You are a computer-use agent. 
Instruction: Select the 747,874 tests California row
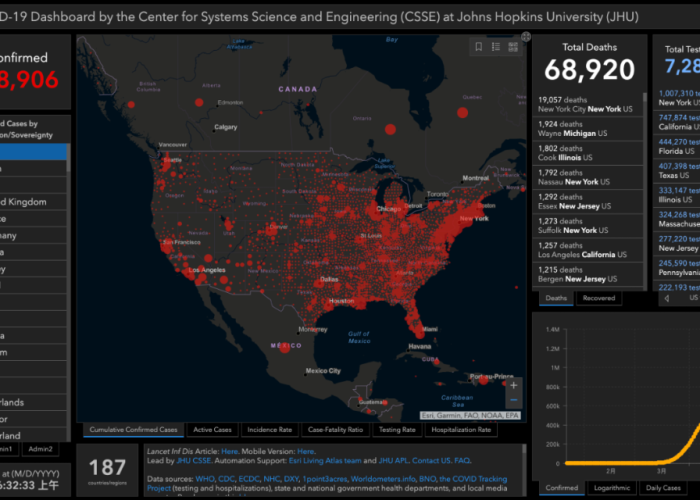coord(677,122)
